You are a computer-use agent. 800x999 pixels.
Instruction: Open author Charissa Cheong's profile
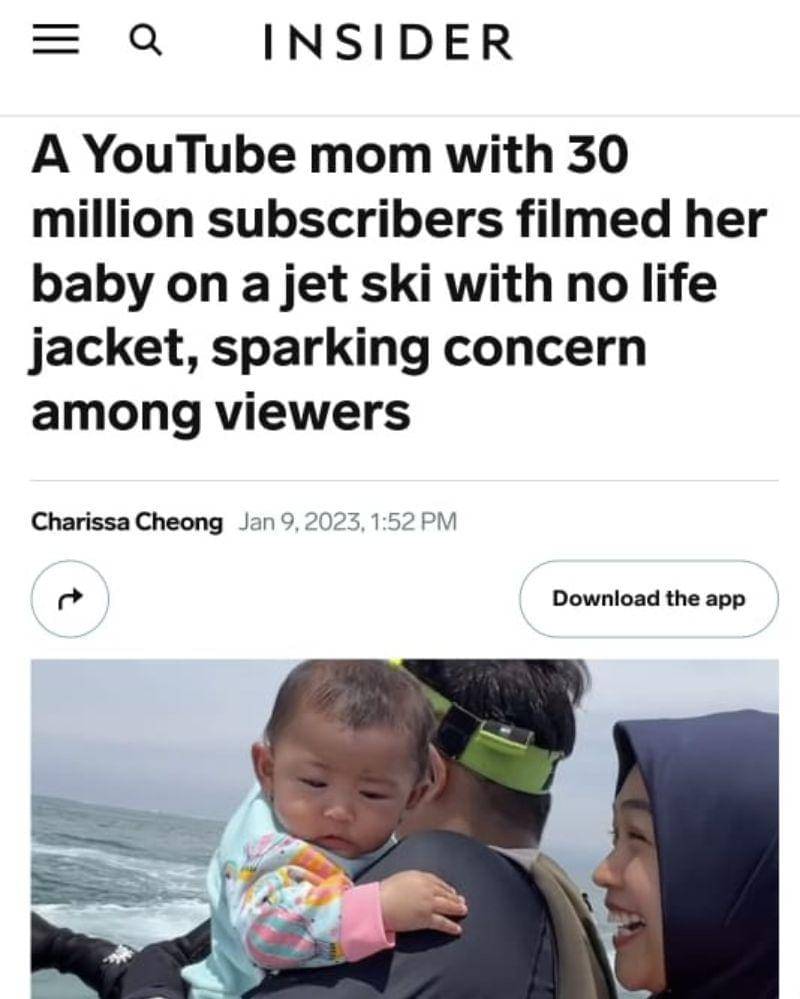click(x=127, y=522)
